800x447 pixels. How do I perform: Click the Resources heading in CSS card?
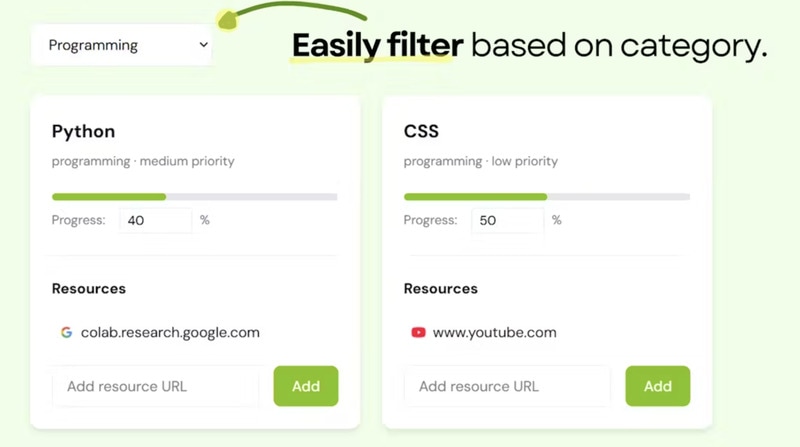[x=441, y=288]
